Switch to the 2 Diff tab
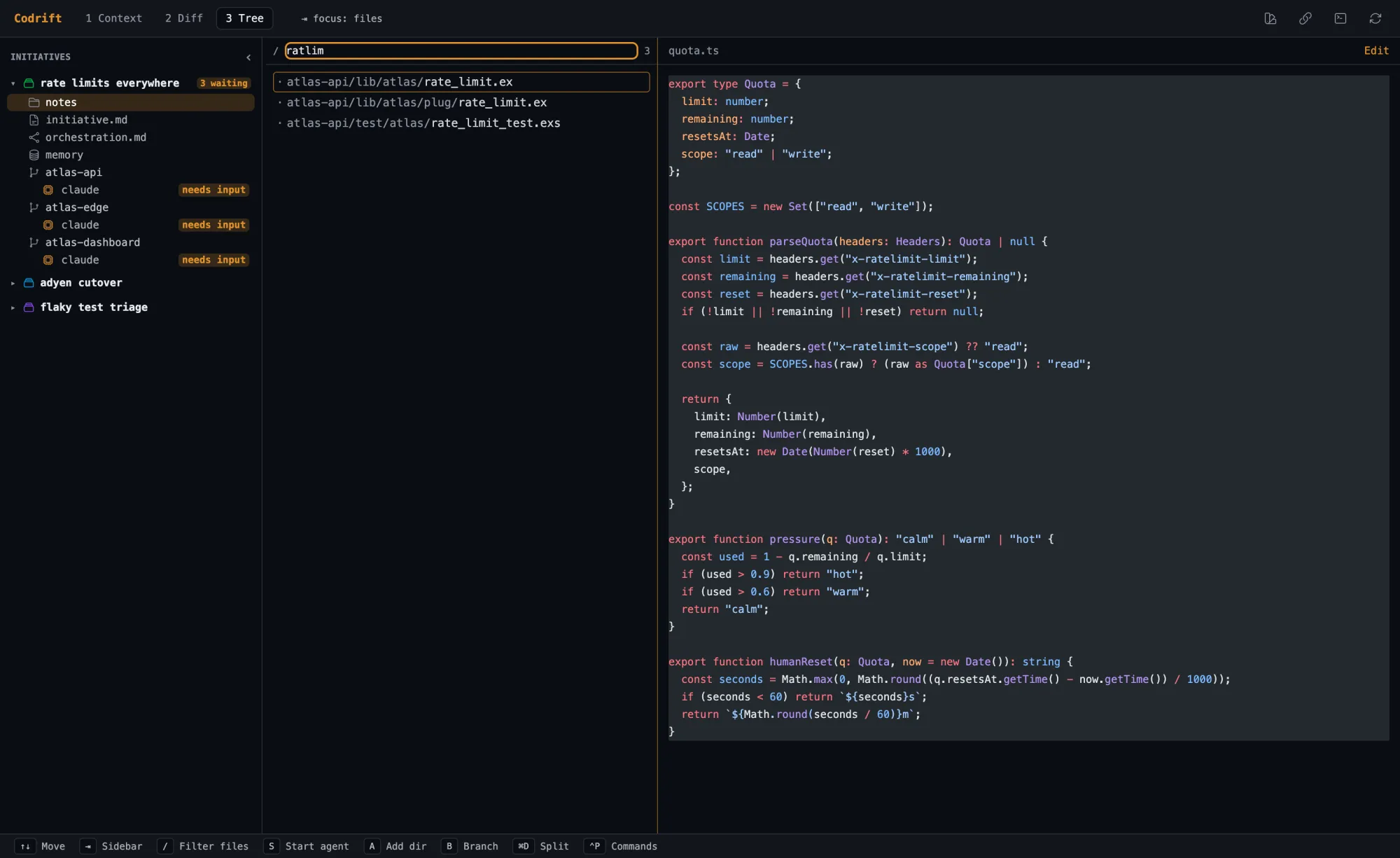Viewport: 1400px width, 858px height. [184, 18]
